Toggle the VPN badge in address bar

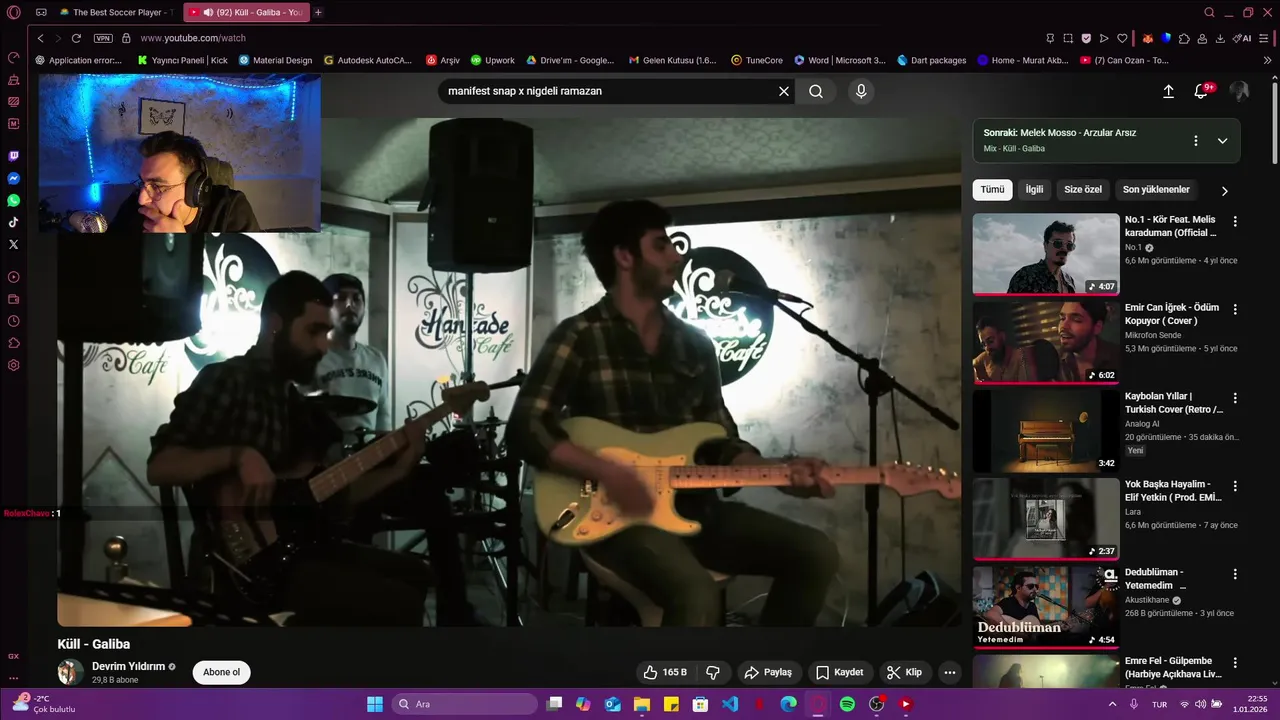tap(103, 38)
